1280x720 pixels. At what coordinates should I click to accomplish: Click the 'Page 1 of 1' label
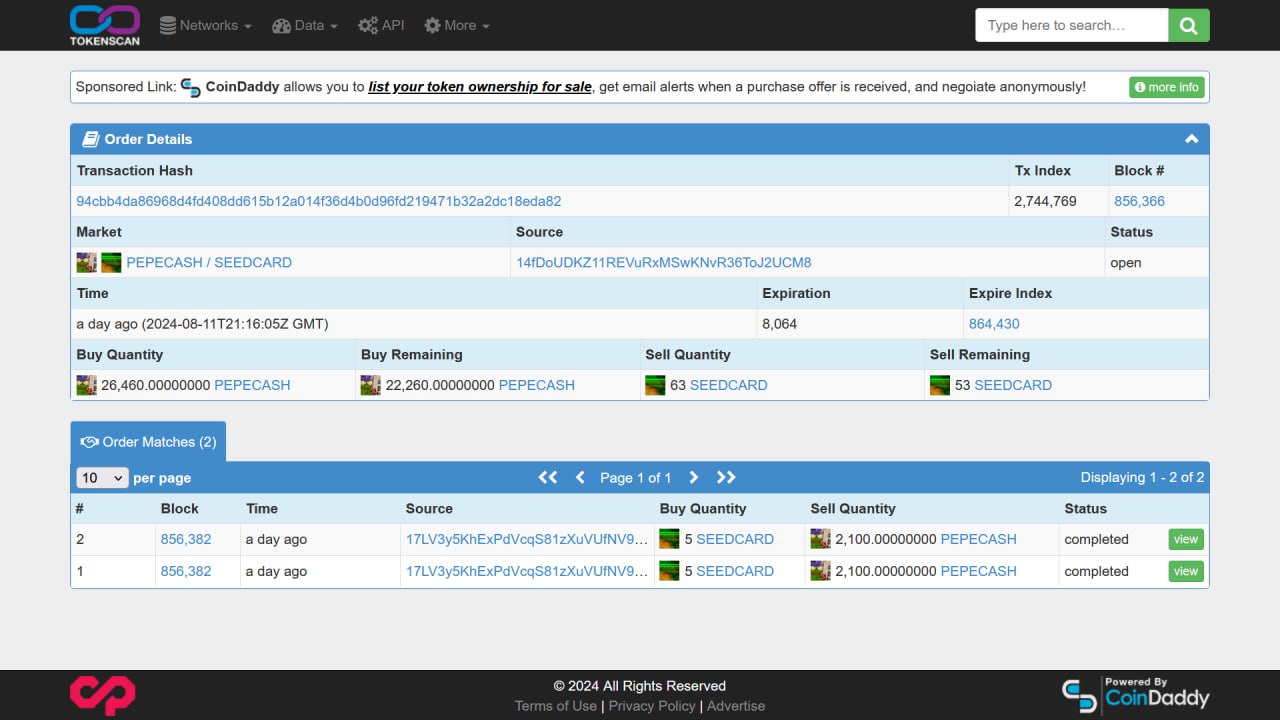636,477
